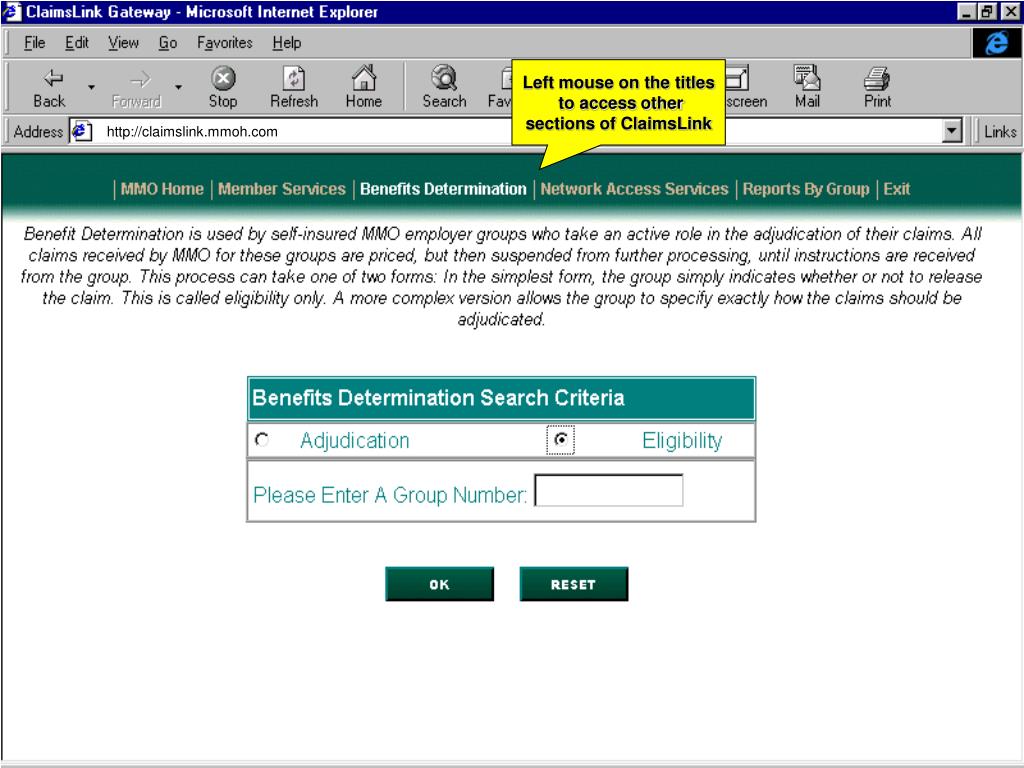Screen dimensions: 1024x768
Task: Click the Please Enter A Group Number label
Action: [x=390, y=495]
